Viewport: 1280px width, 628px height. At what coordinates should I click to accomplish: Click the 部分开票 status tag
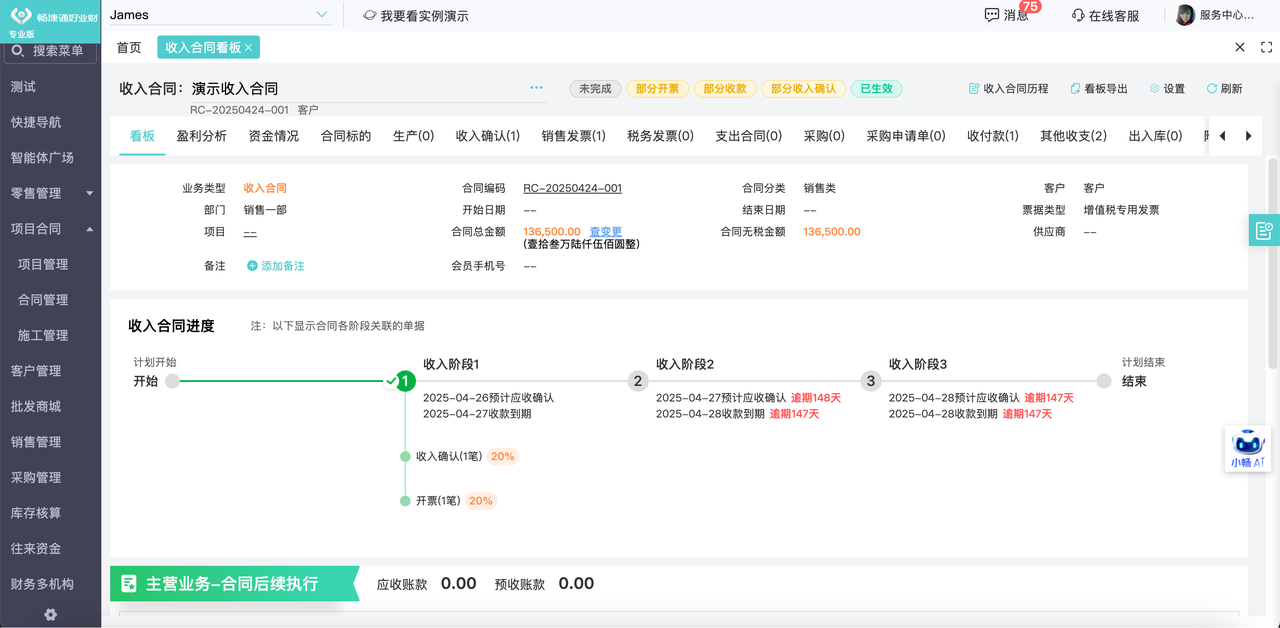pyautogui.click(x=657, y=89)
